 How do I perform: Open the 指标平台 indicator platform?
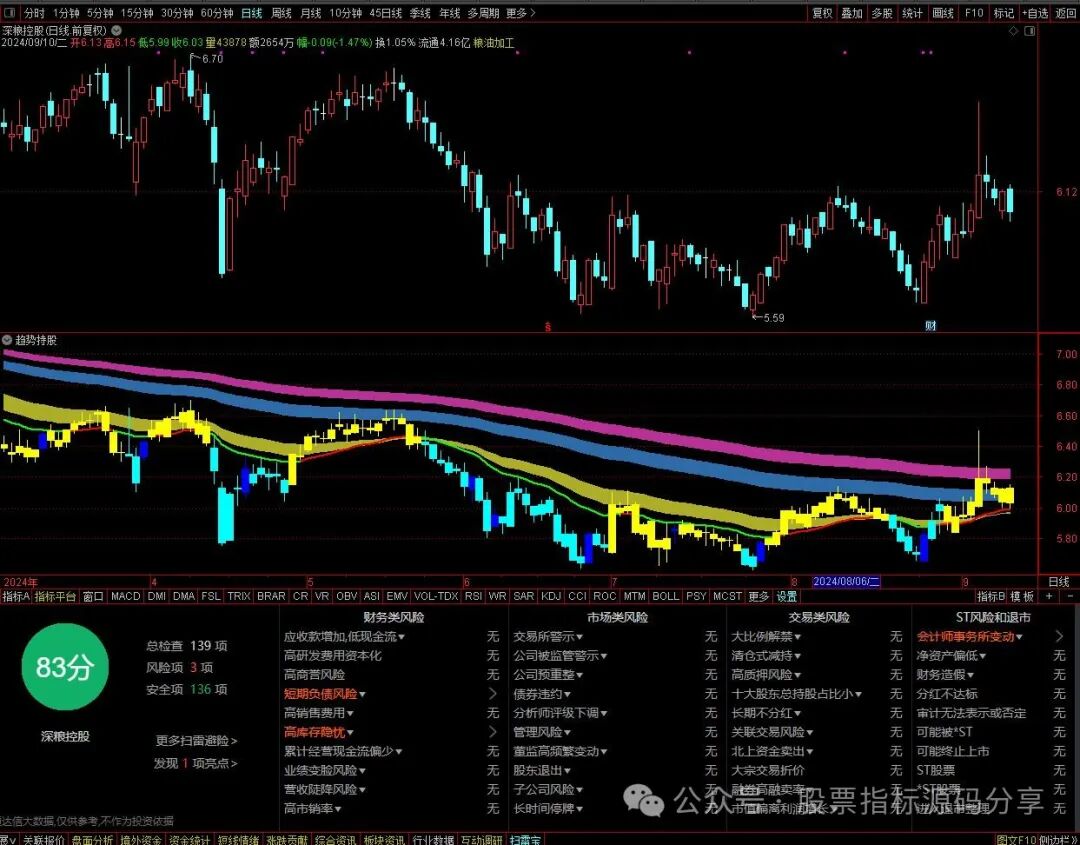click(55, 596)
